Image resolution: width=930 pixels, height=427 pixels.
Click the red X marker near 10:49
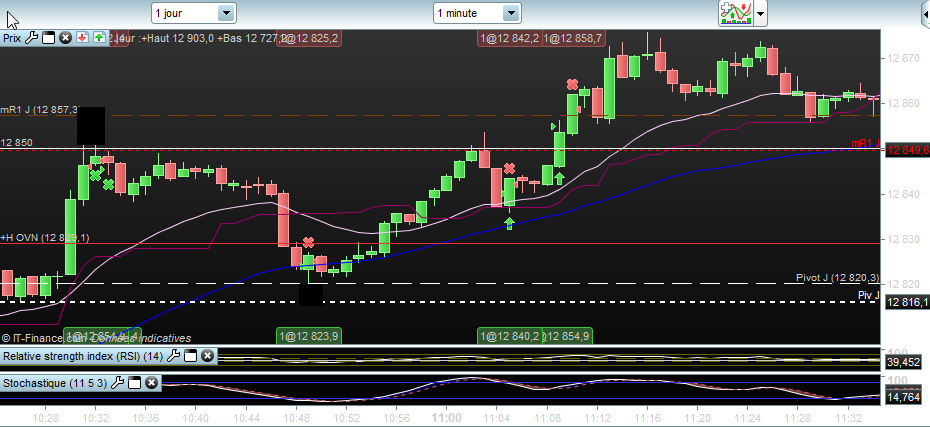coord(308,242)
